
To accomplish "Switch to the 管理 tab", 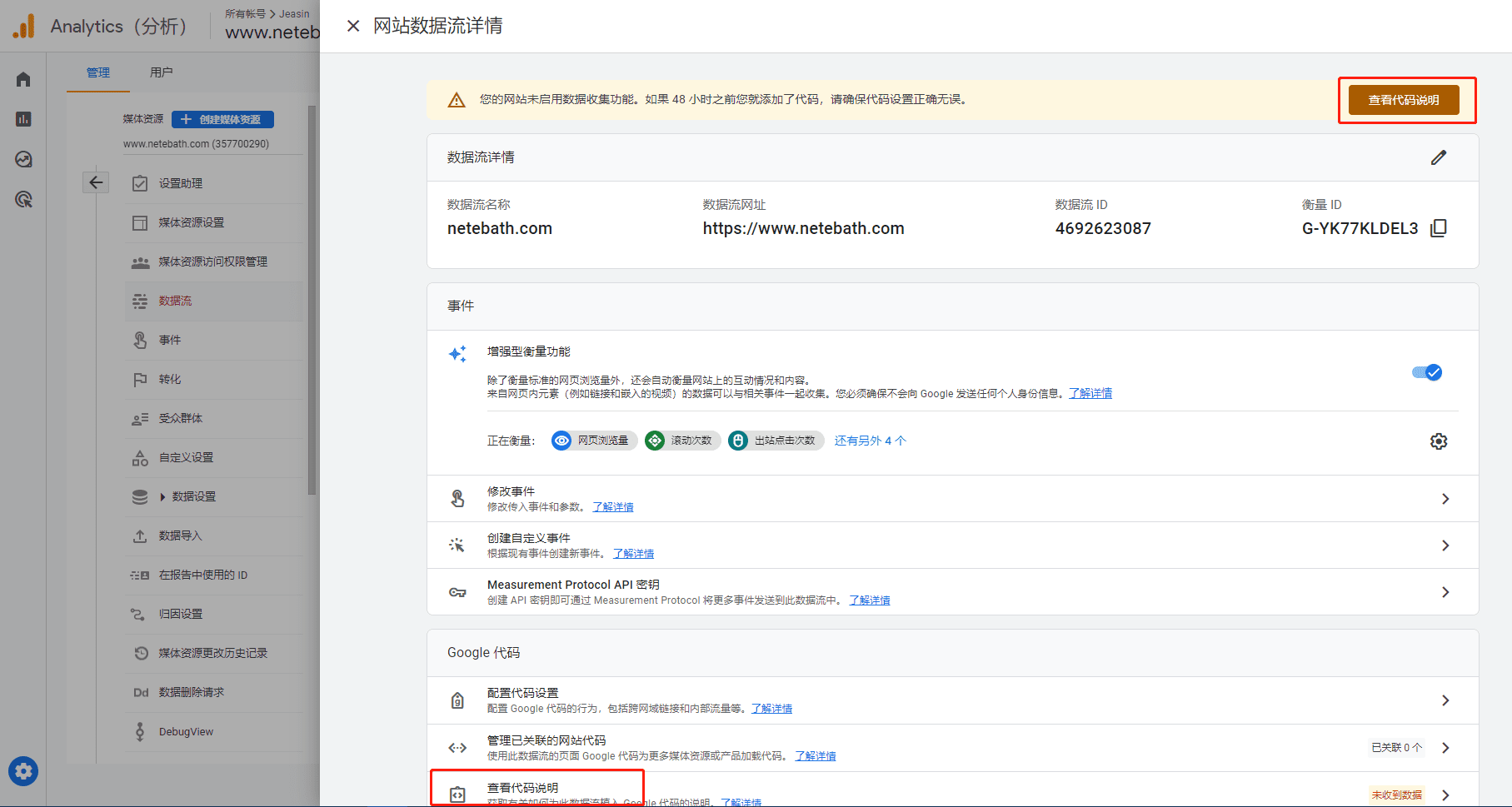I will coord(98,72).
